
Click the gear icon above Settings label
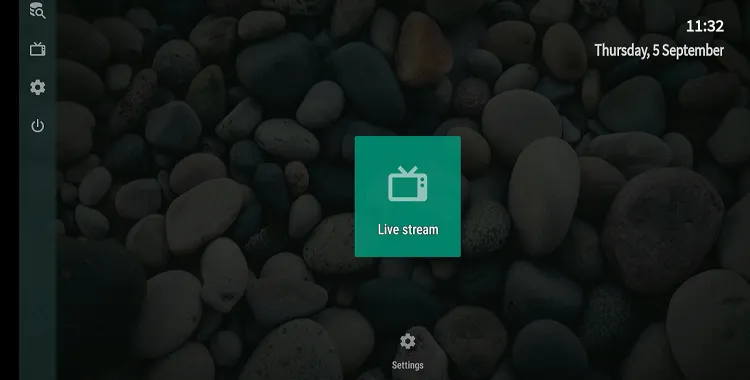[408, 341]
